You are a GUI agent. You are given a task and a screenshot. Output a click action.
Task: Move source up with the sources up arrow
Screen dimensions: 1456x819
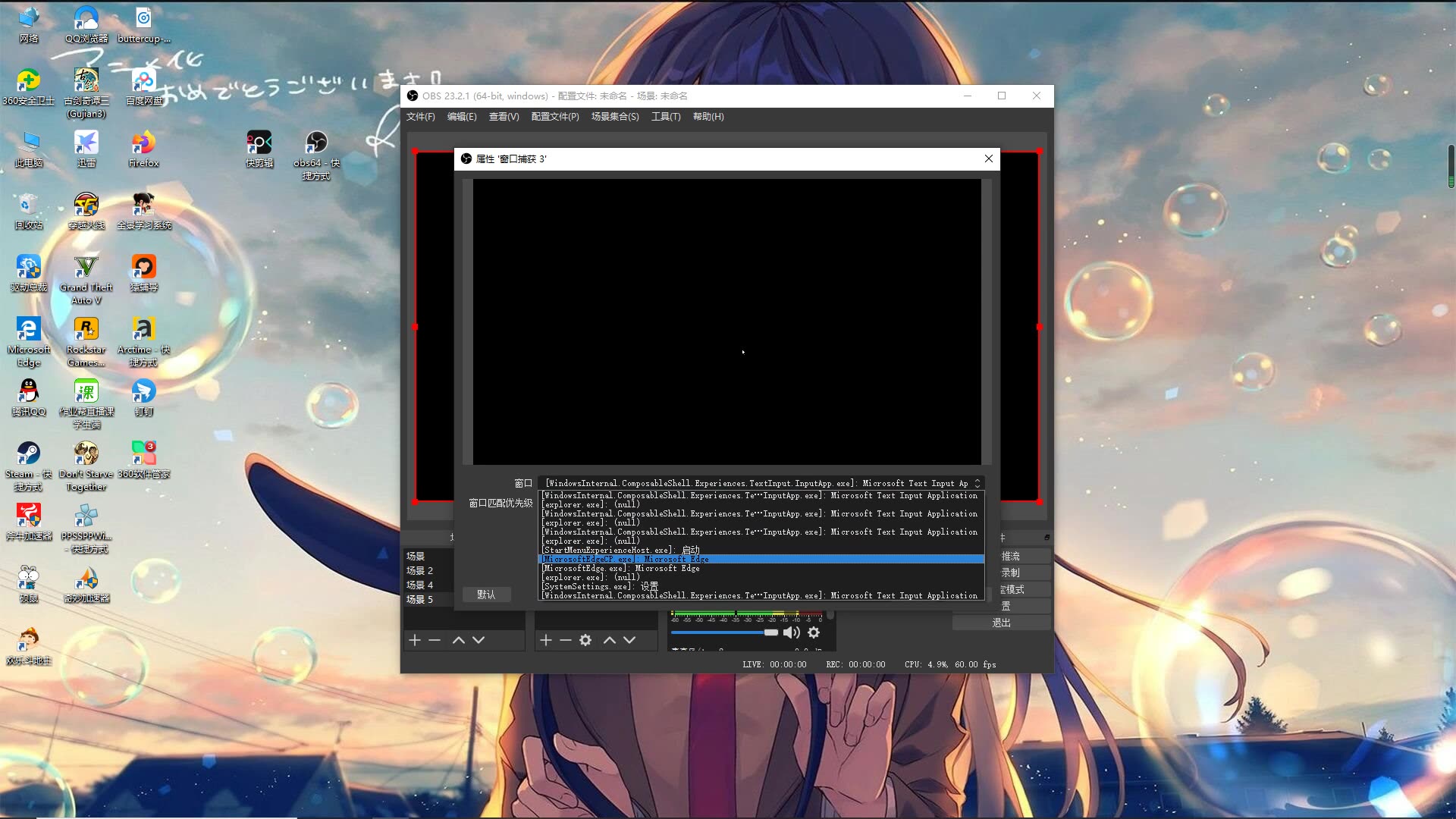coord(610,640)
